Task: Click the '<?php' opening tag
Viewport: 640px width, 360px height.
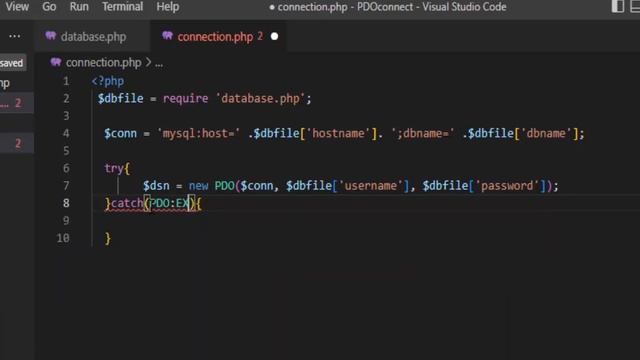Action: pos(108,81)
